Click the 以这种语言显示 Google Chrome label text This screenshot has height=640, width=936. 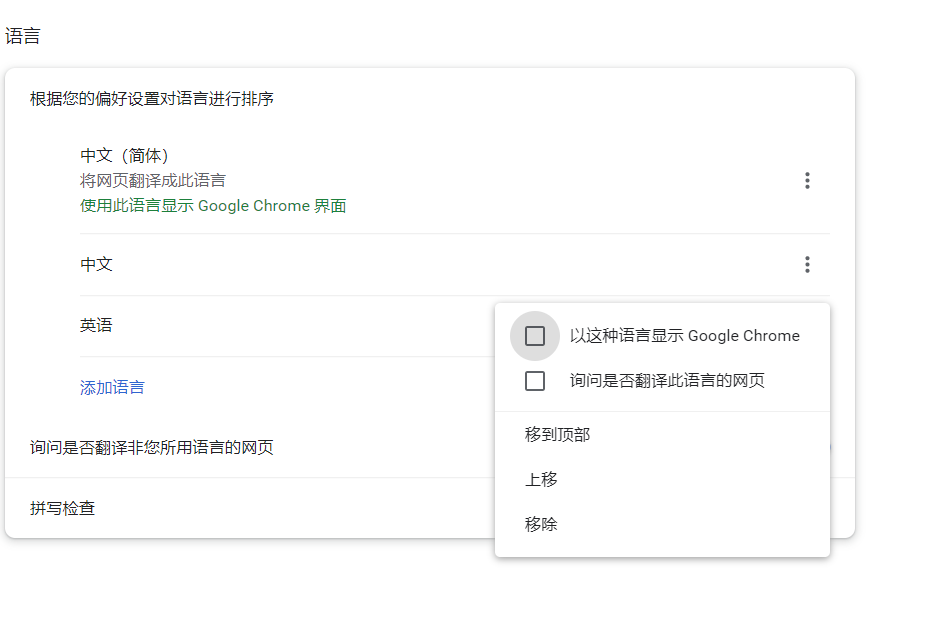(685, 336)
